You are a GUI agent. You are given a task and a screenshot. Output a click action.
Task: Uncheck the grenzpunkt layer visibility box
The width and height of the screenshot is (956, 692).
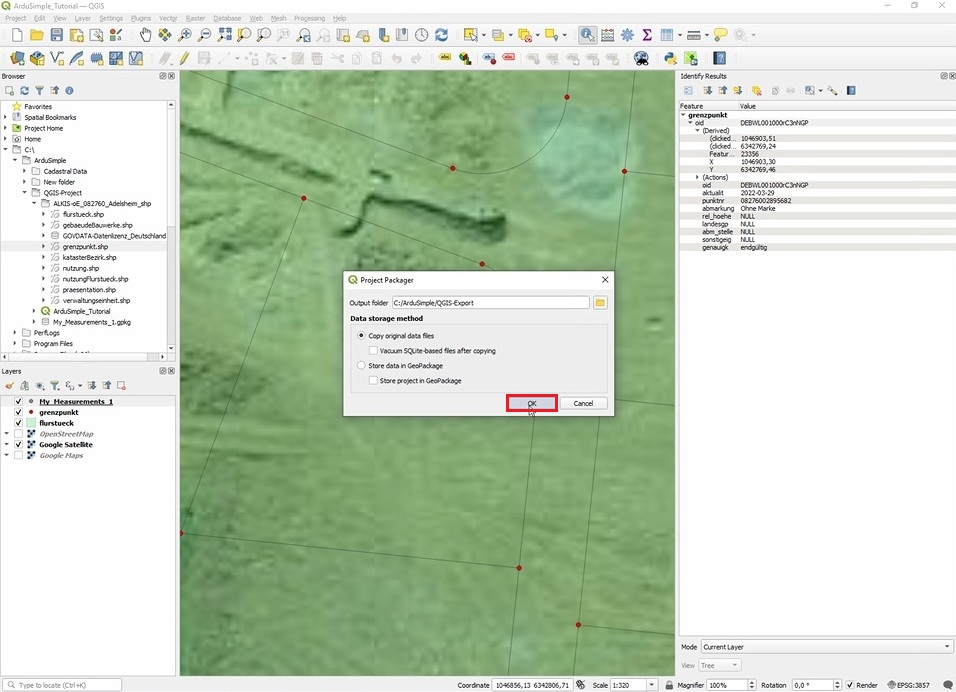tap(18, 412)
